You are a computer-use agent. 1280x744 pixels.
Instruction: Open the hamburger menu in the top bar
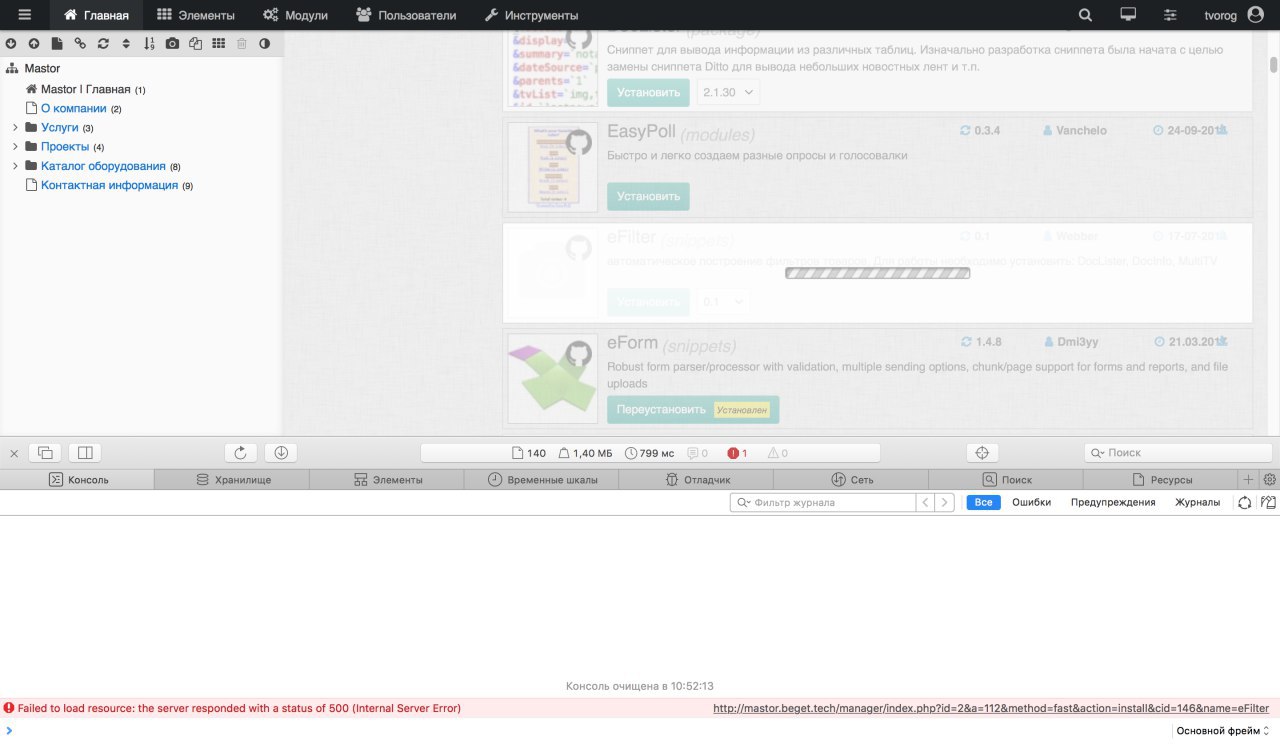coord(25,15)
